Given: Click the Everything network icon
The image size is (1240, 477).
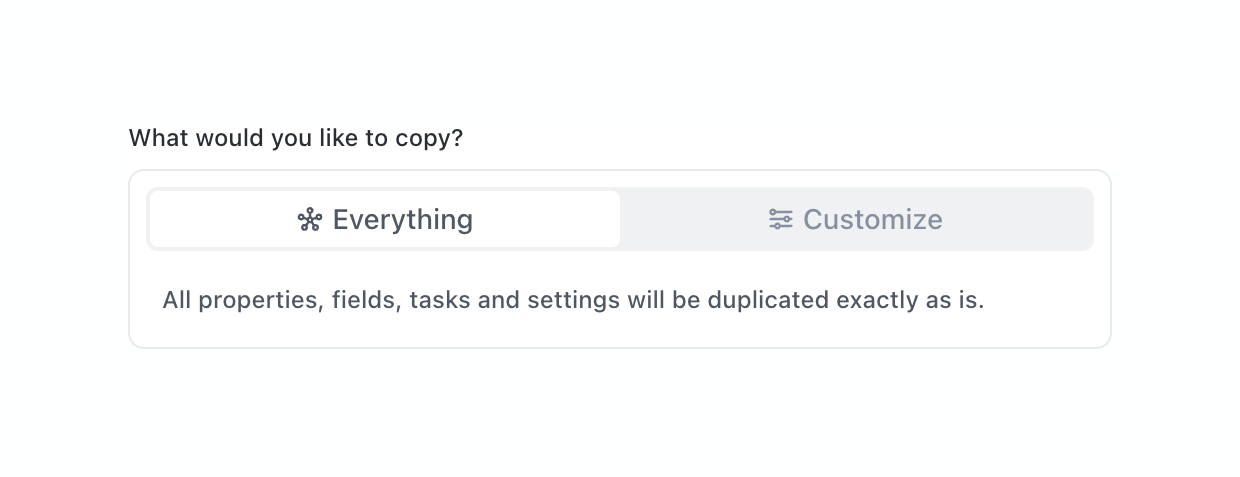Looking at the screenshot, I should tap(310, 220).
